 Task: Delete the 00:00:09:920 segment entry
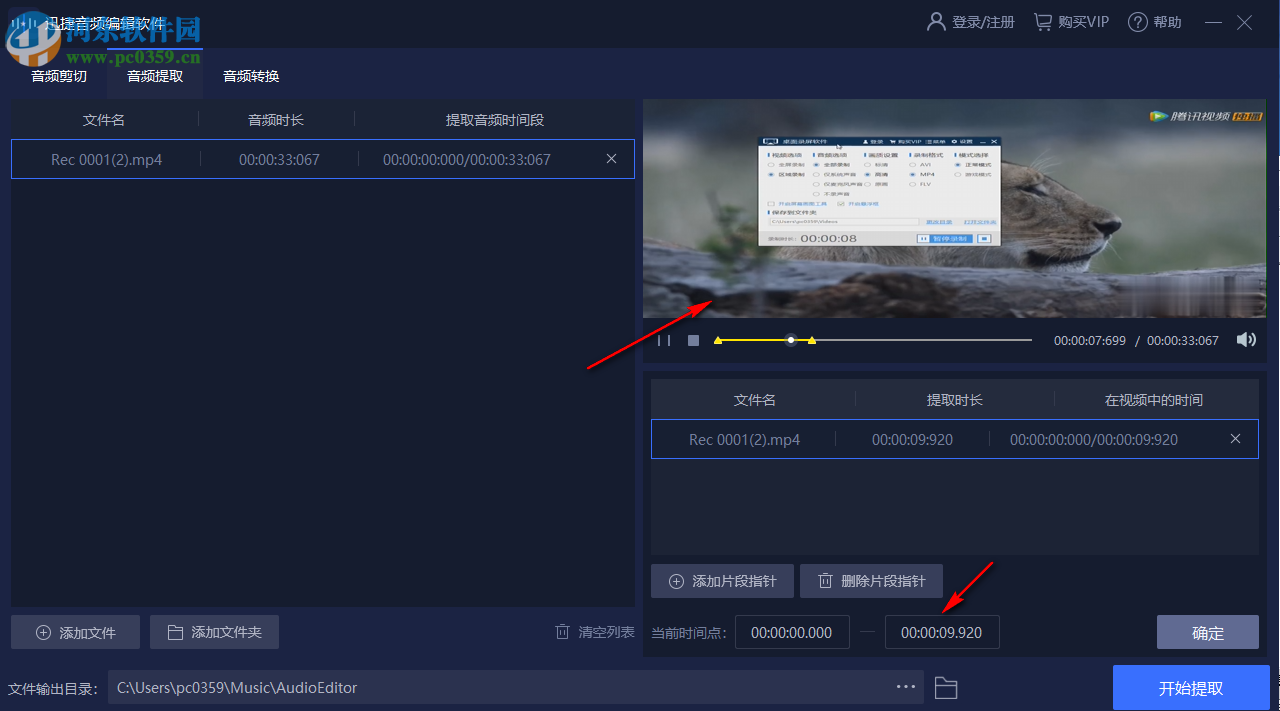tap(1235, 439)
